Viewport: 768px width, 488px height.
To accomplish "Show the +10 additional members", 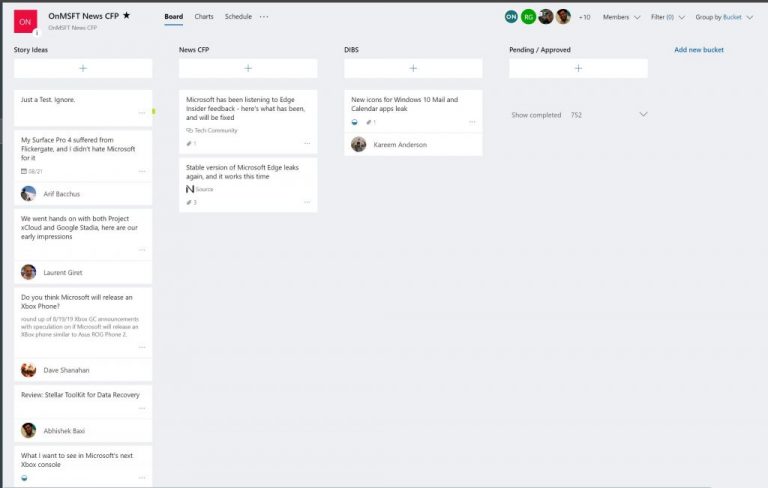I will pyautogui.click(x=584, y=17).
